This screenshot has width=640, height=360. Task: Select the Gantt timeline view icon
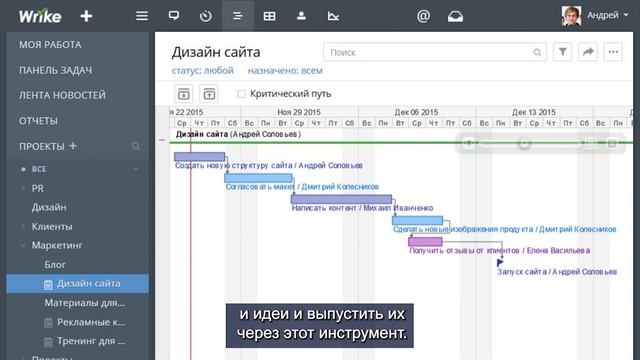[x=238, y=16]
